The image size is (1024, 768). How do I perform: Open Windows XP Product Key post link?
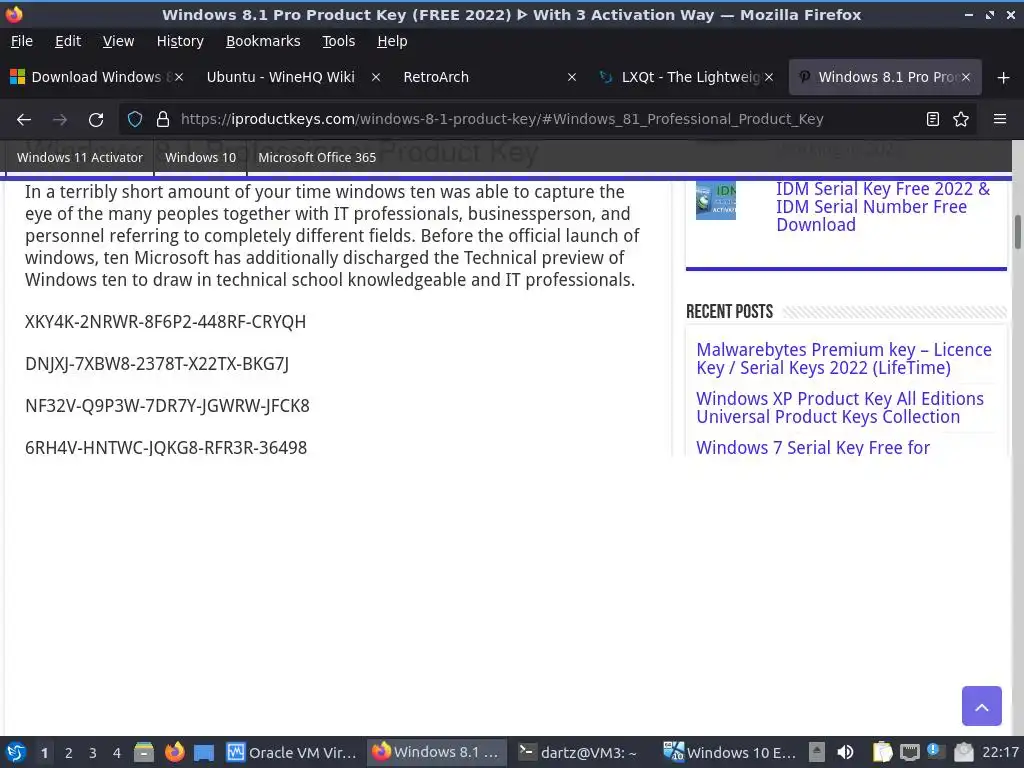[x=840, y=408]
